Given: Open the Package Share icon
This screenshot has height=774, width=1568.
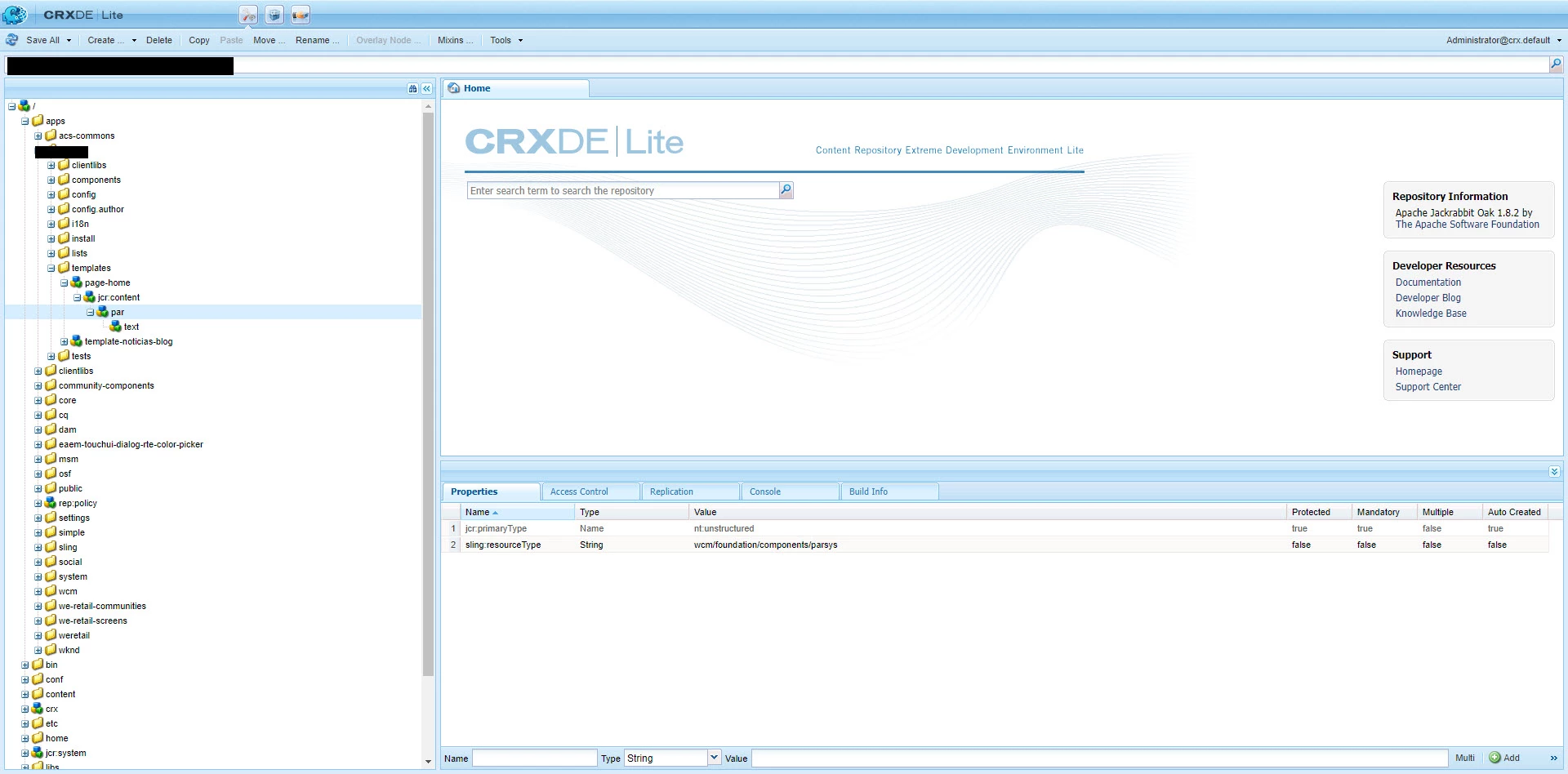Looking at the screenshot, I should [x=301, y=15].
